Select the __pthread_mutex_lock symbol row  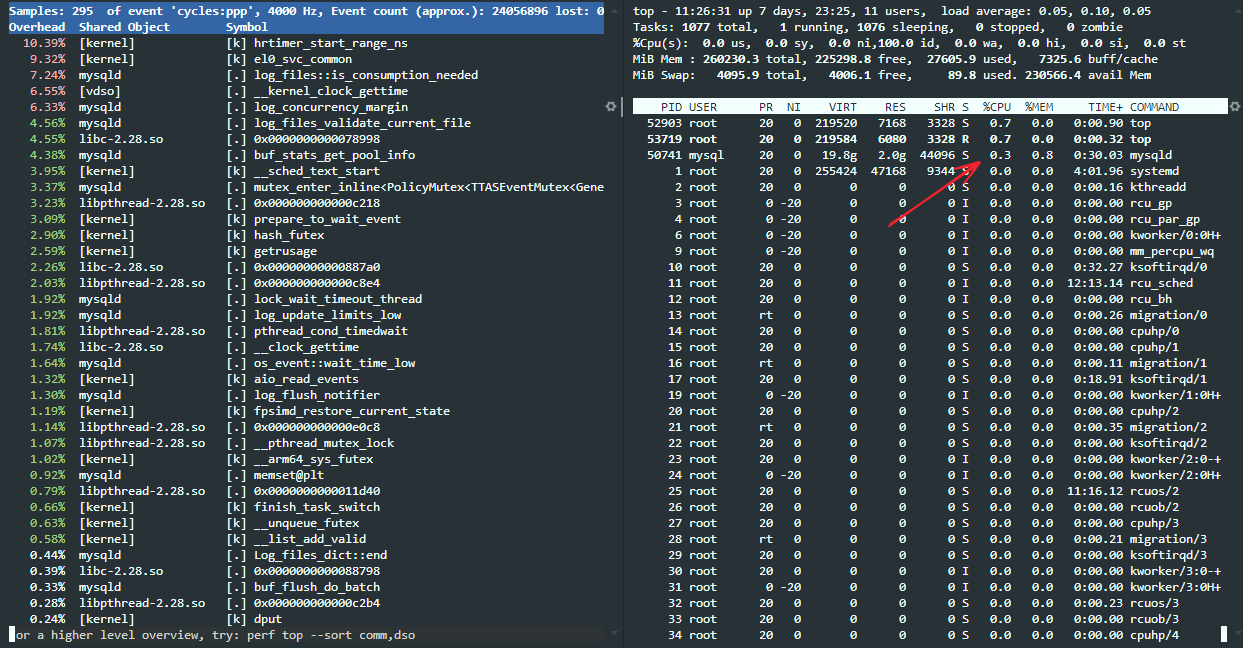pyautogui.click(x=305, y=443)
